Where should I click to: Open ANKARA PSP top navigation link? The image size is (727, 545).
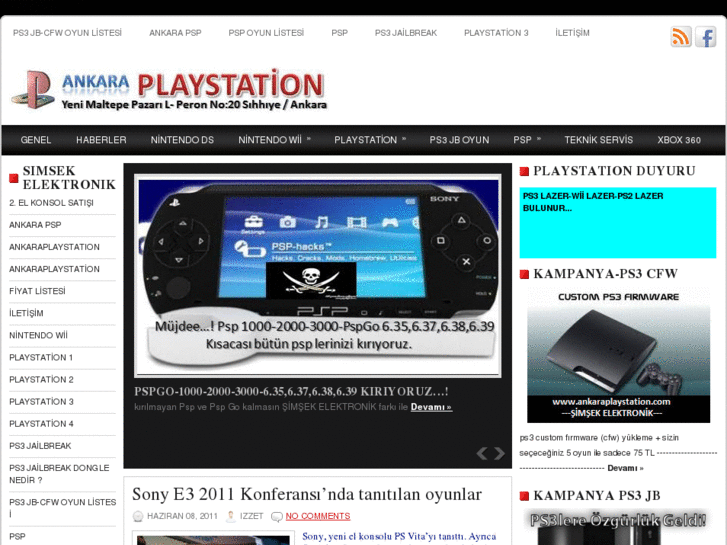(175, 33)
